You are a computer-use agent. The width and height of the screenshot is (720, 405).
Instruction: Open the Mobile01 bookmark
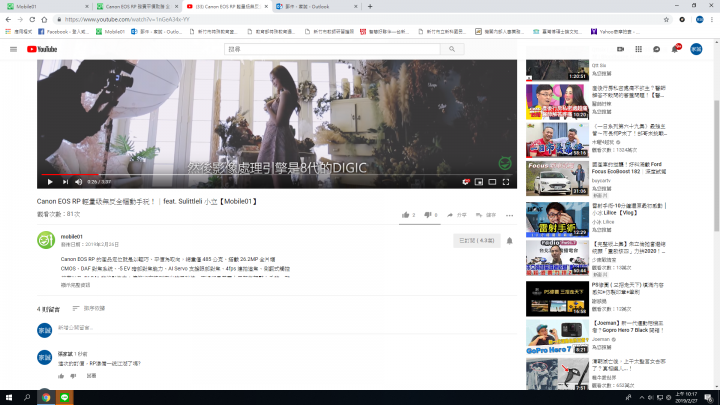tap(110, 32)
